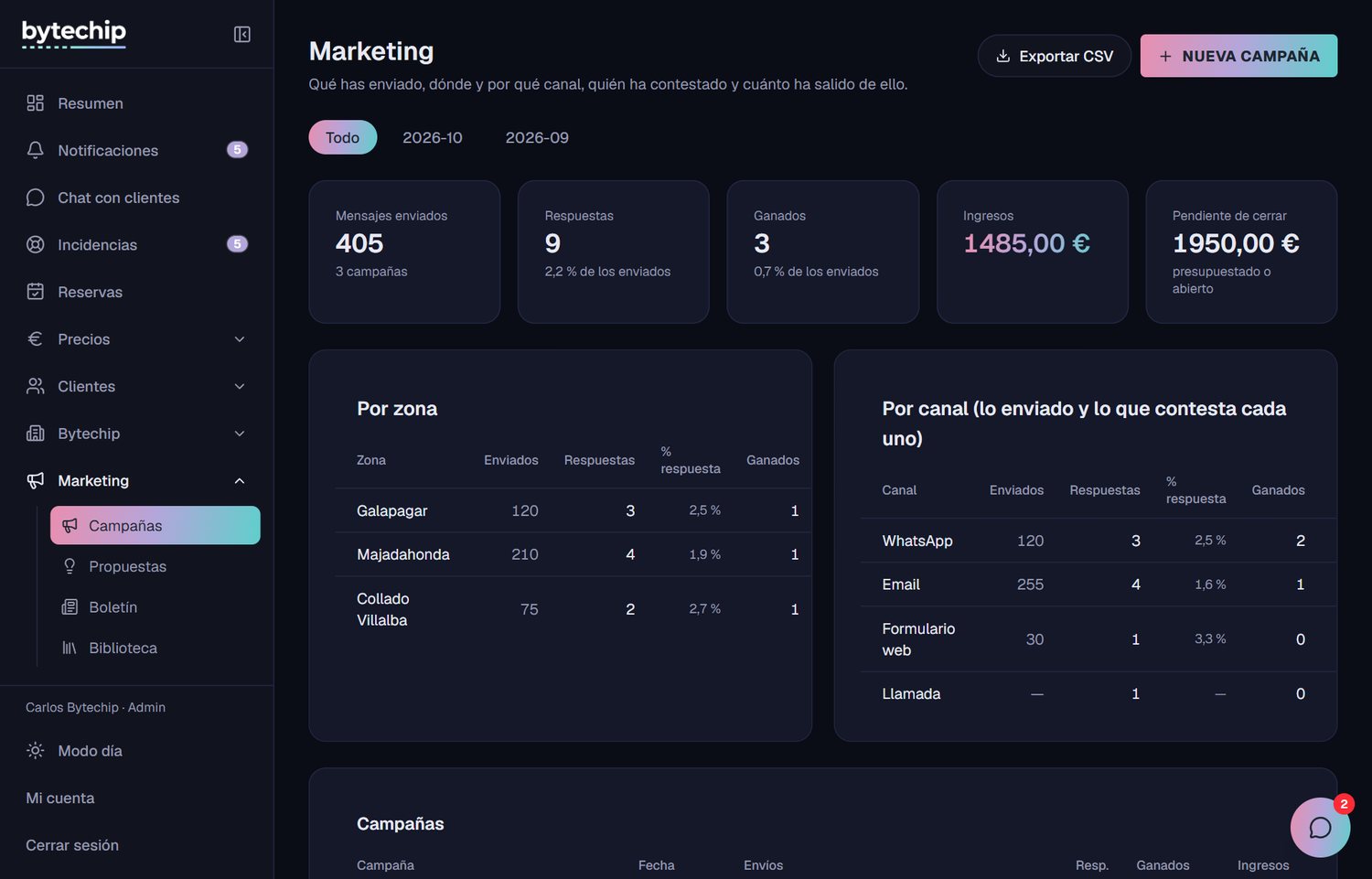Click the bytechip logo

[x=74, y=33]
